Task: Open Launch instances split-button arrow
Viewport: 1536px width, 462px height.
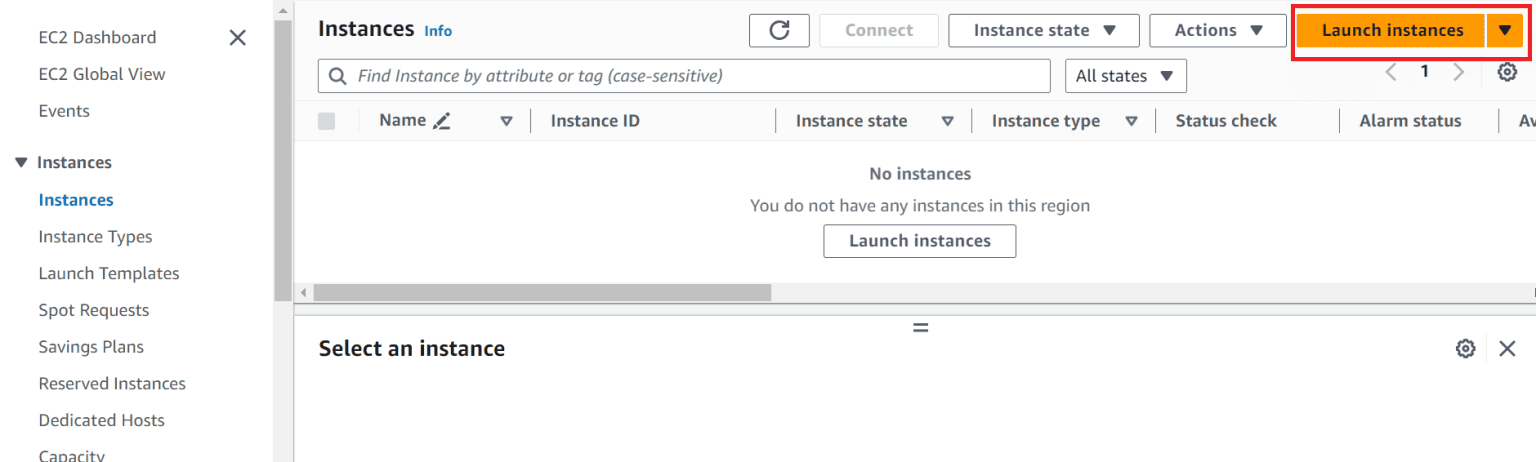Action: point(1504,30)
